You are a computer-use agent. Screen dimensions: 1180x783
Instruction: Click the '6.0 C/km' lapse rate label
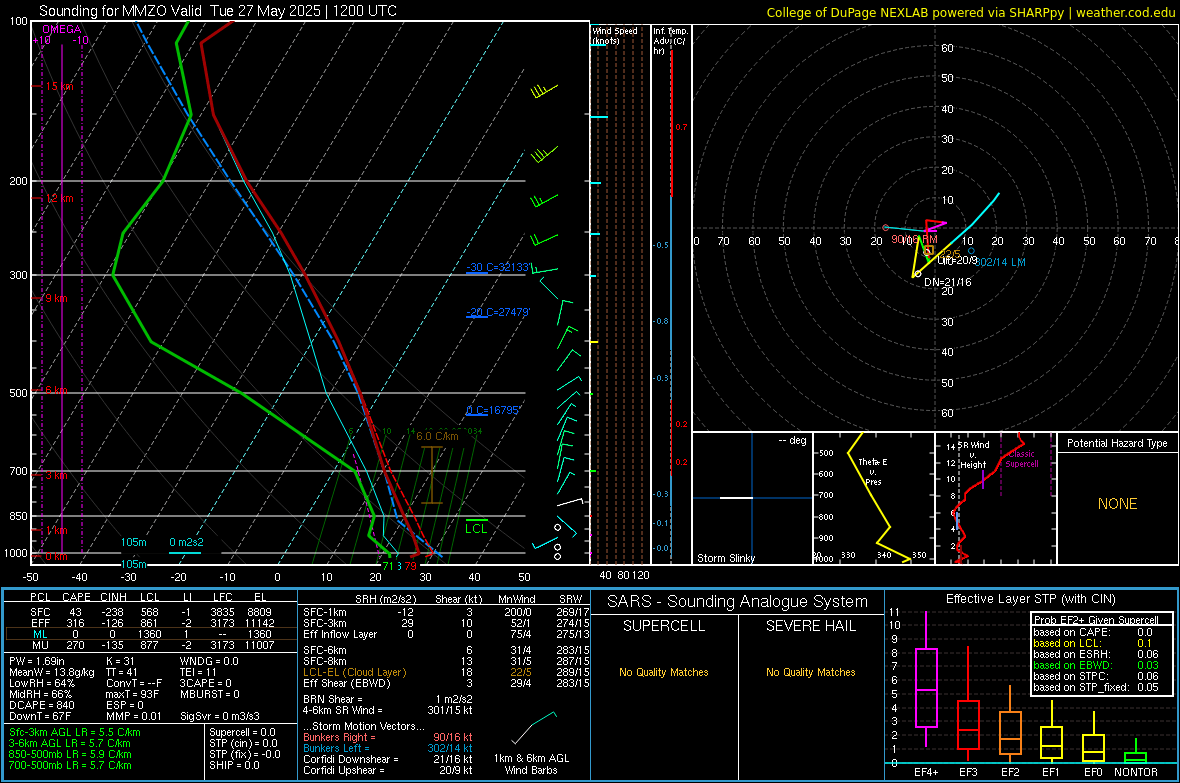pyautogui.click(x=437, y=436)
